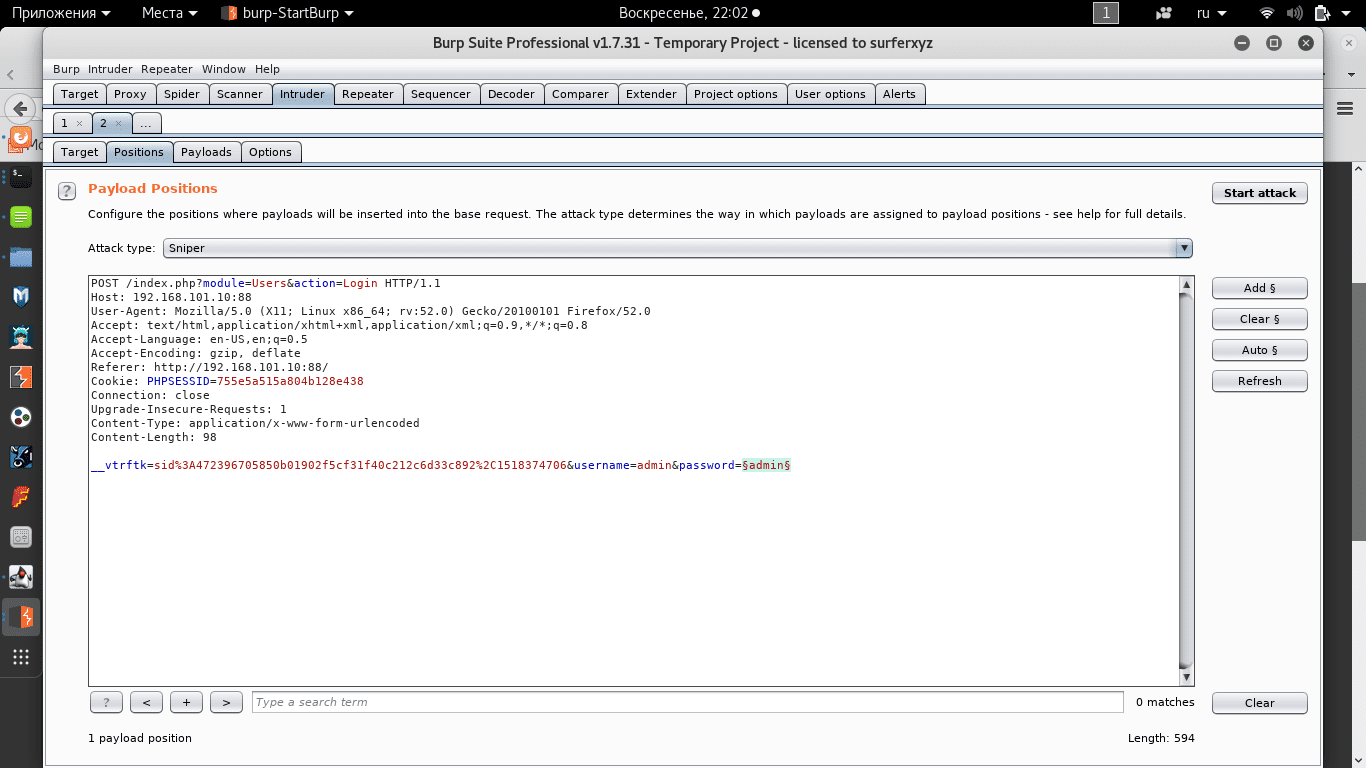
Task: Click the volume speaker icon in top bar
Action: [x=1295, y=13]
